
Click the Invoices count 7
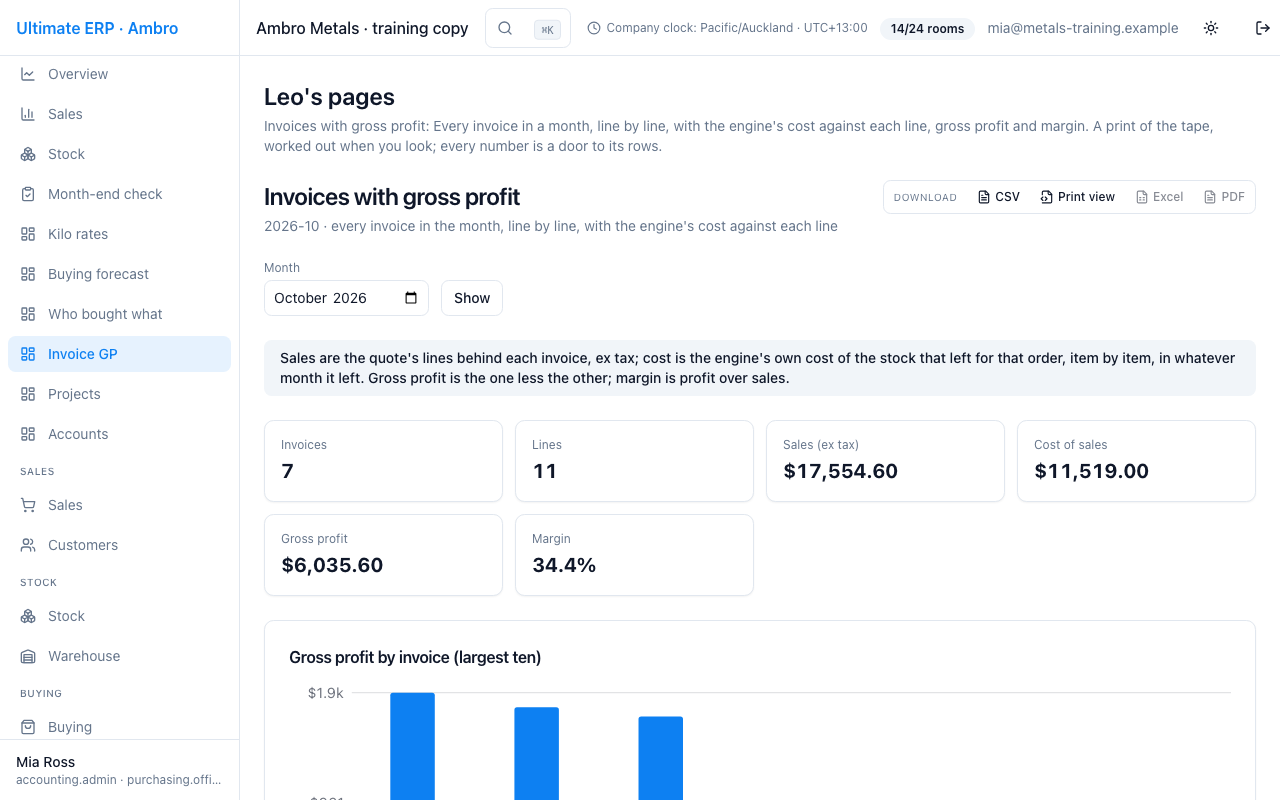[287, 471]
